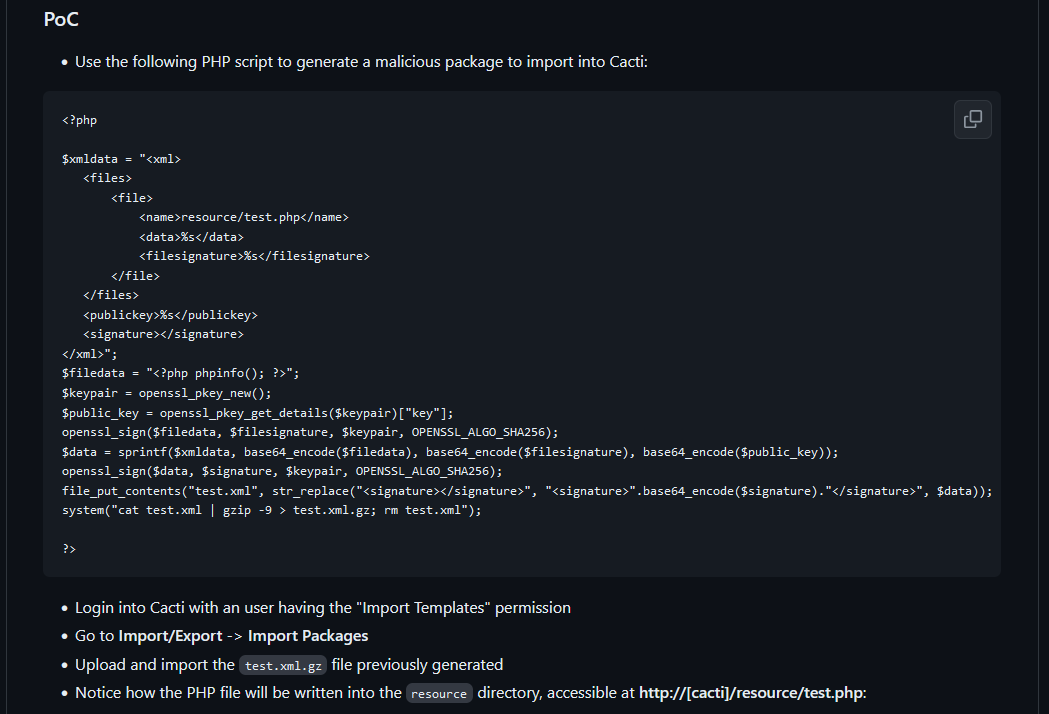Click the <signature></signature> code line
The width and height of the screenshot is (1049, 714).
point(163,335)
